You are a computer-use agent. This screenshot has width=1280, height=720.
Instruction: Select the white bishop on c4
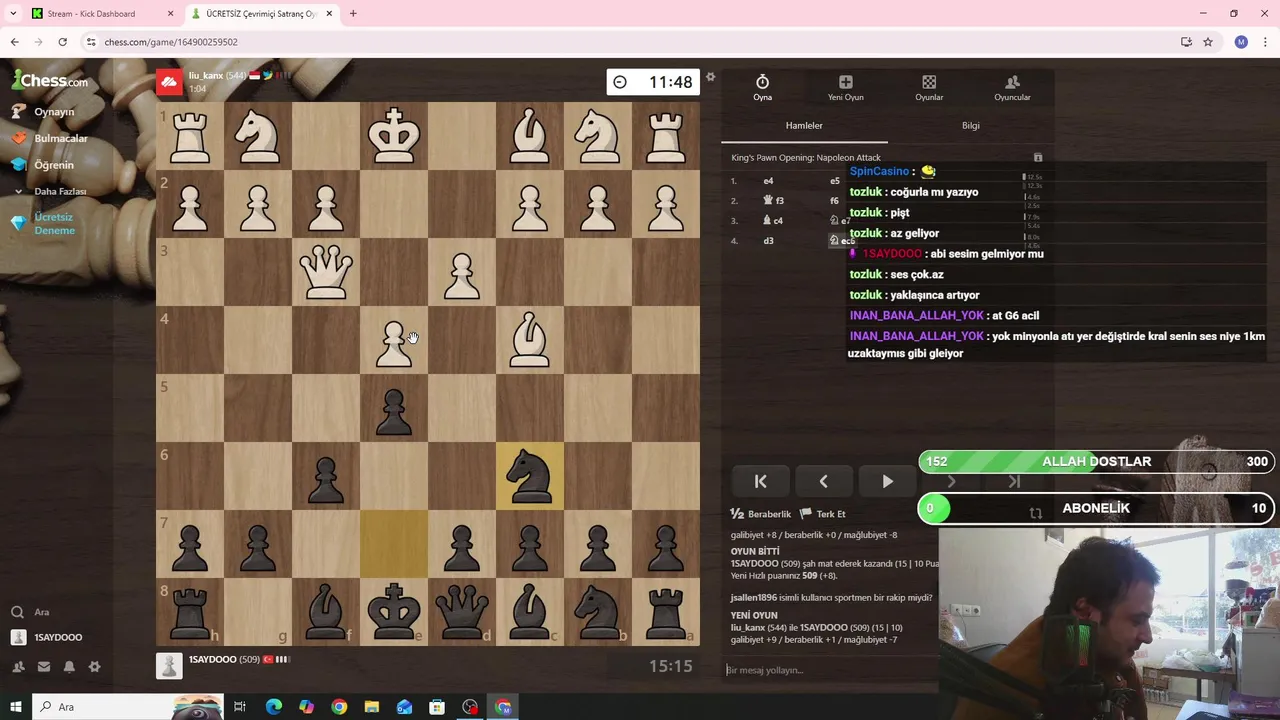pyautogui.click(x=530, y=340)
